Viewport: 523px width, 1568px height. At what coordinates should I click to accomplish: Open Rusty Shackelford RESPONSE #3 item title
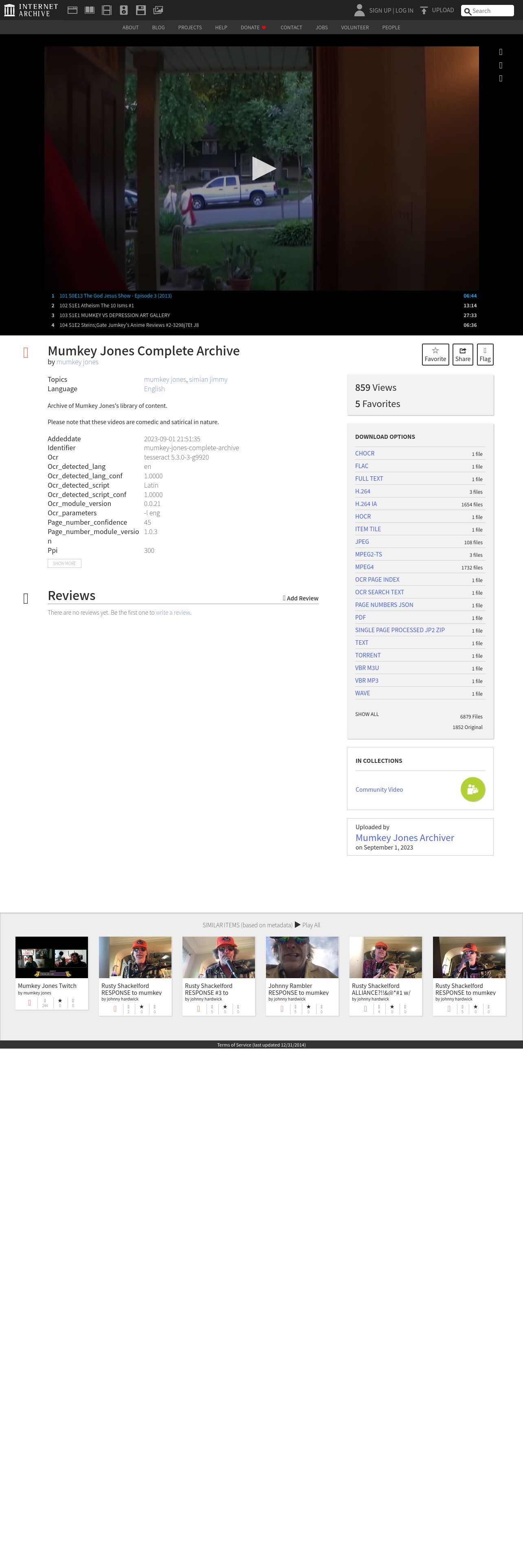208,989
